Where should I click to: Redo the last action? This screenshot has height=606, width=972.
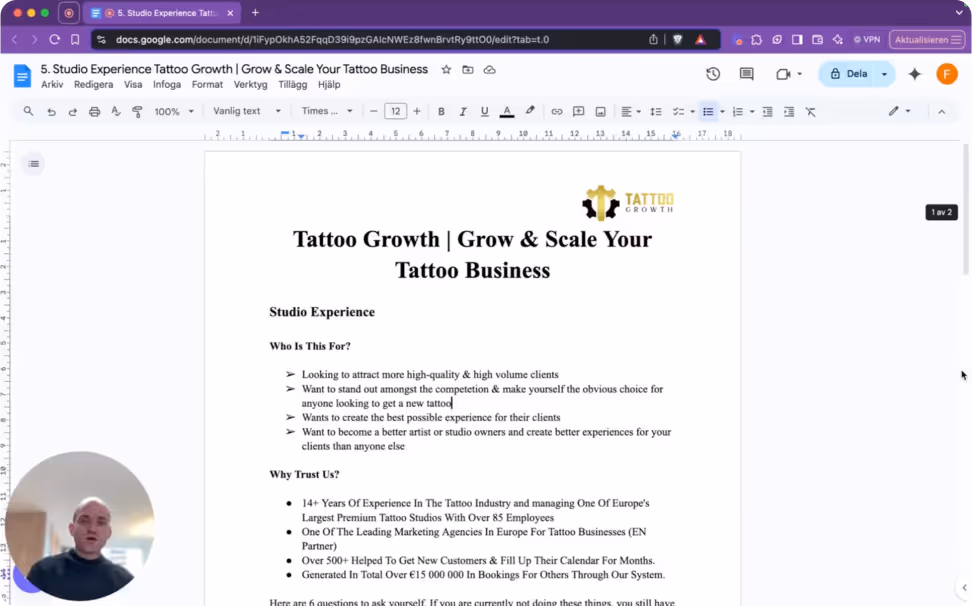[73, 112]
